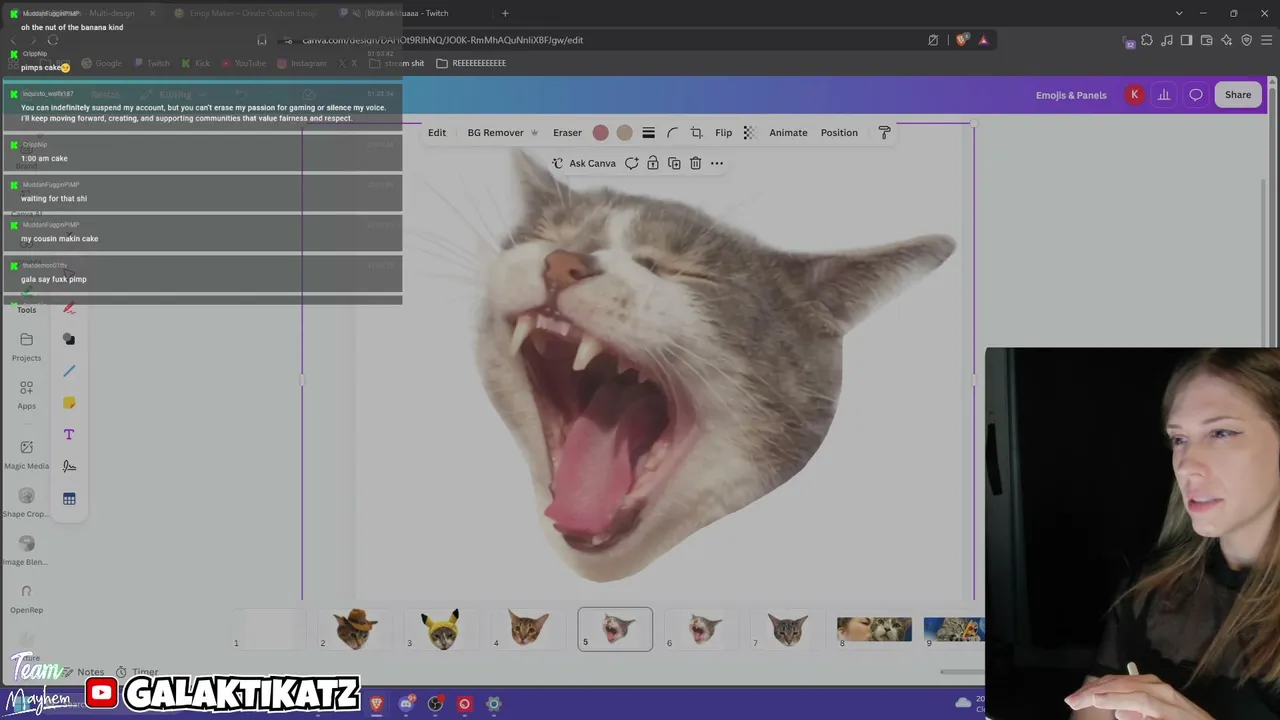The height and width of the screenshot is (720, 1280).
Task: Click the copy style paint roller icon
Action: (x=884, y=133)
